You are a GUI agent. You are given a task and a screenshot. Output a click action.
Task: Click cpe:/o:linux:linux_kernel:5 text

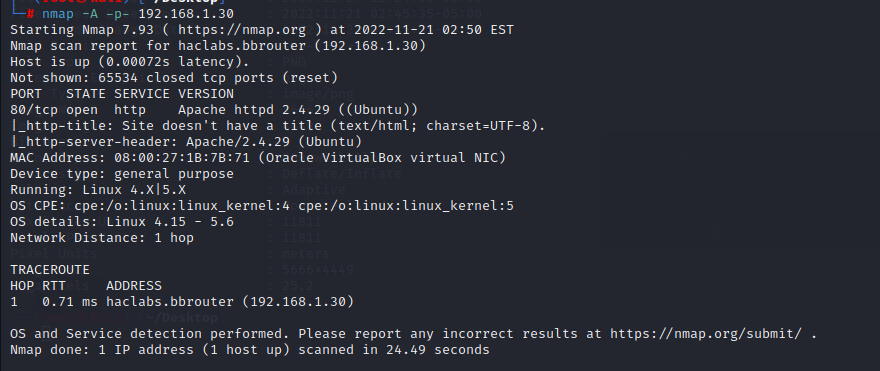click(406, 206)
